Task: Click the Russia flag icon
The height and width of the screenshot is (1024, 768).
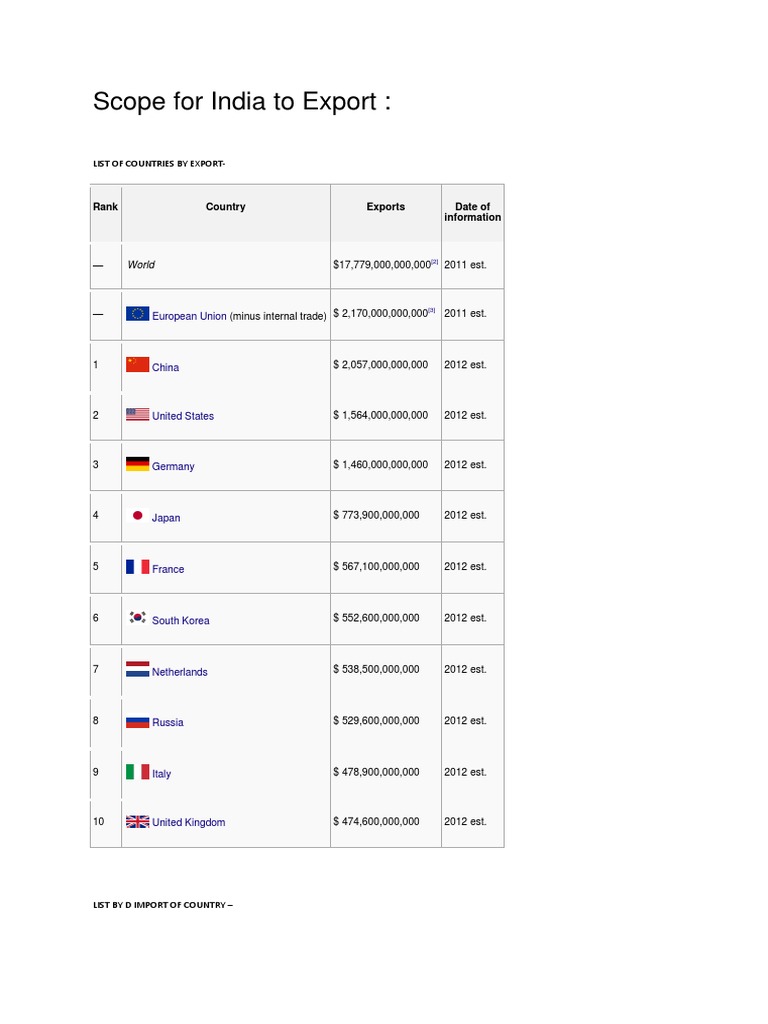Action: tap(137, 721)
